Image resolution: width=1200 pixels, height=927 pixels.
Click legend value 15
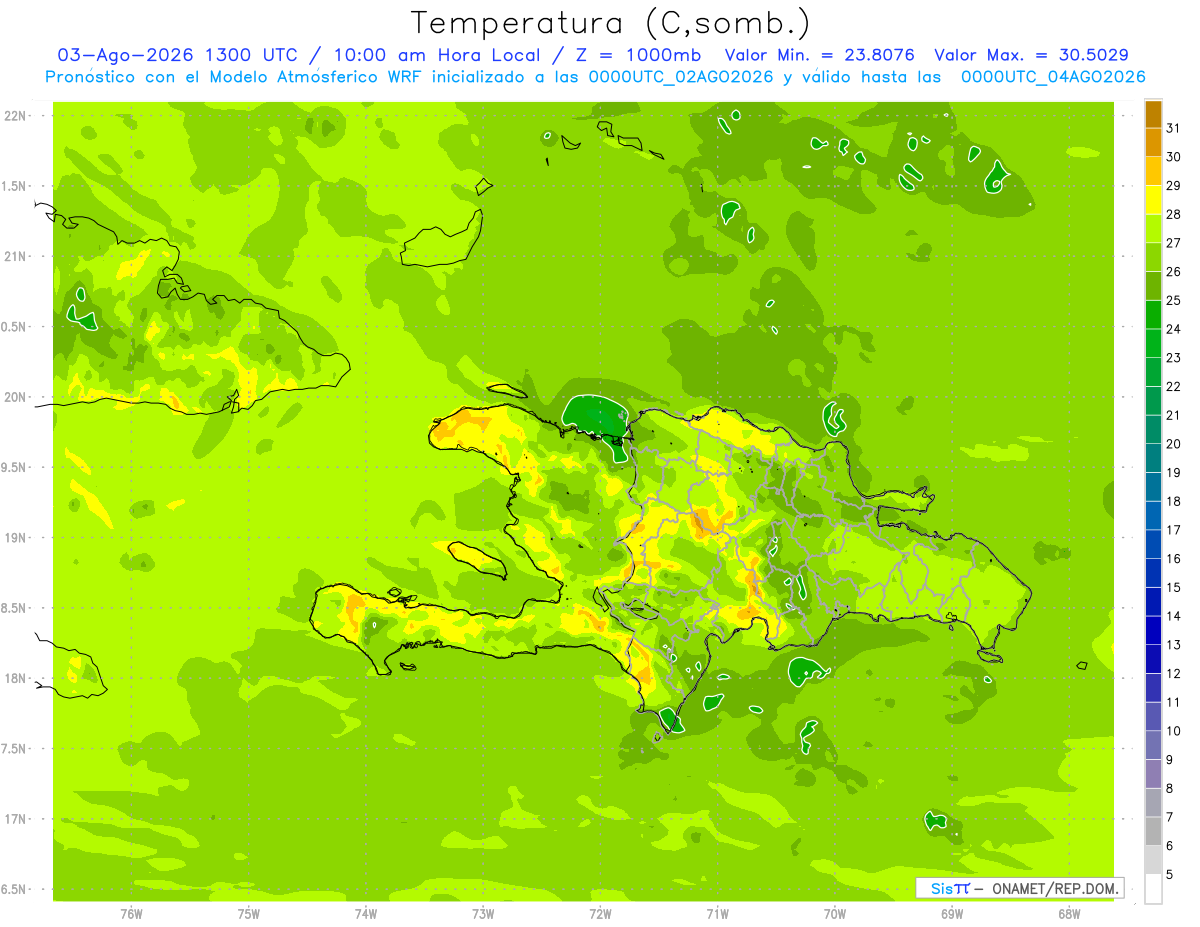(1174, 587)
